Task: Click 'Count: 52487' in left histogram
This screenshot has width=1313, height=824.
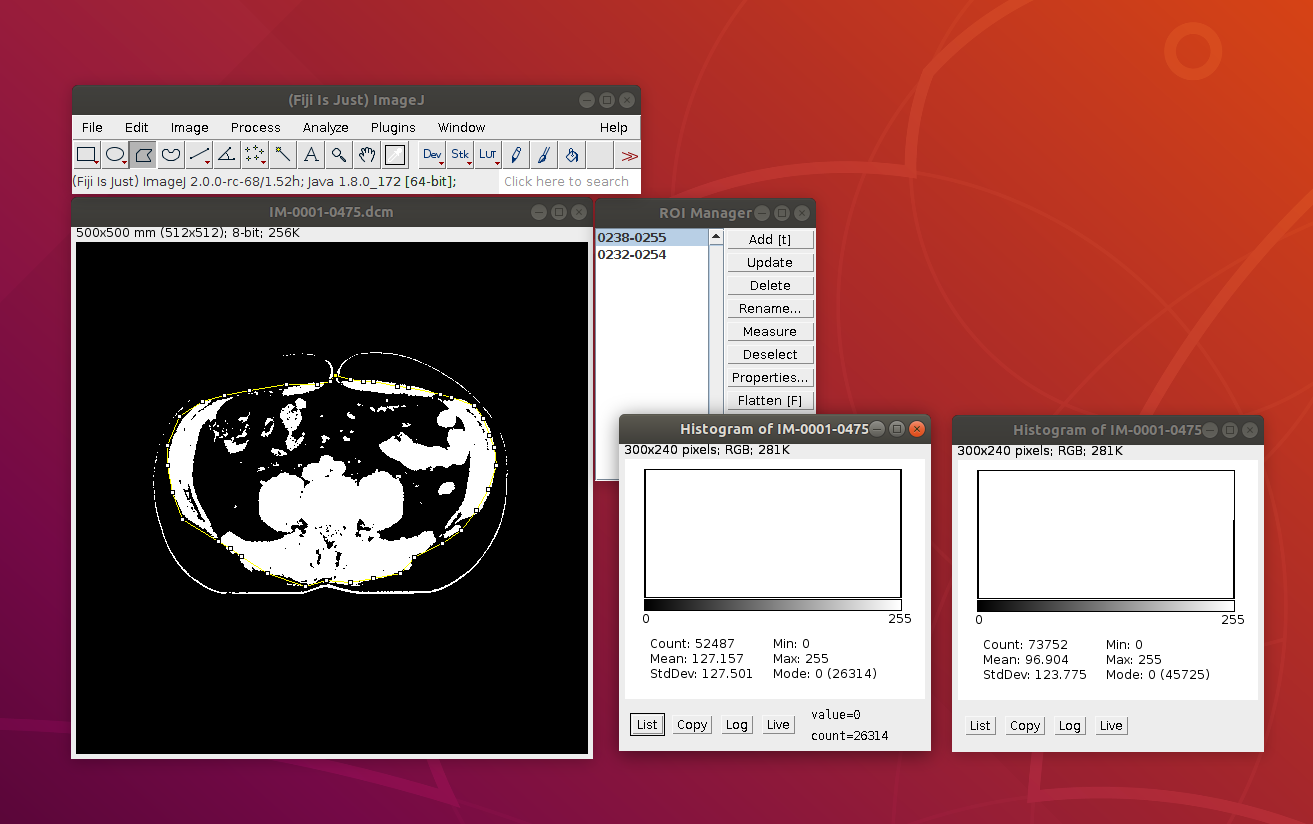Action: (x=691, y=644)
